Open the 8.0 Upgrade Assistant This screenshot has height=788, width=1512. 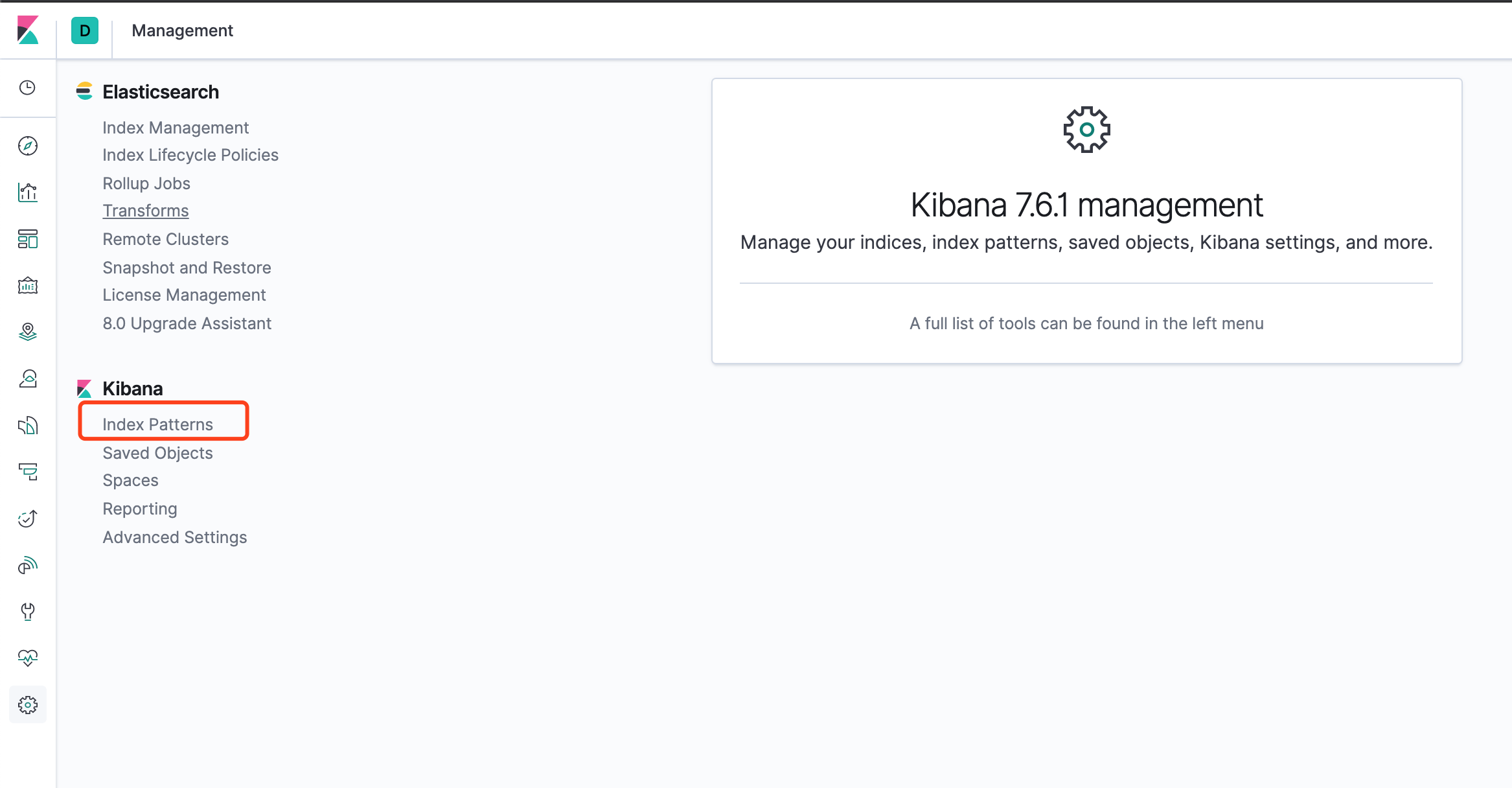coord(187,323)
